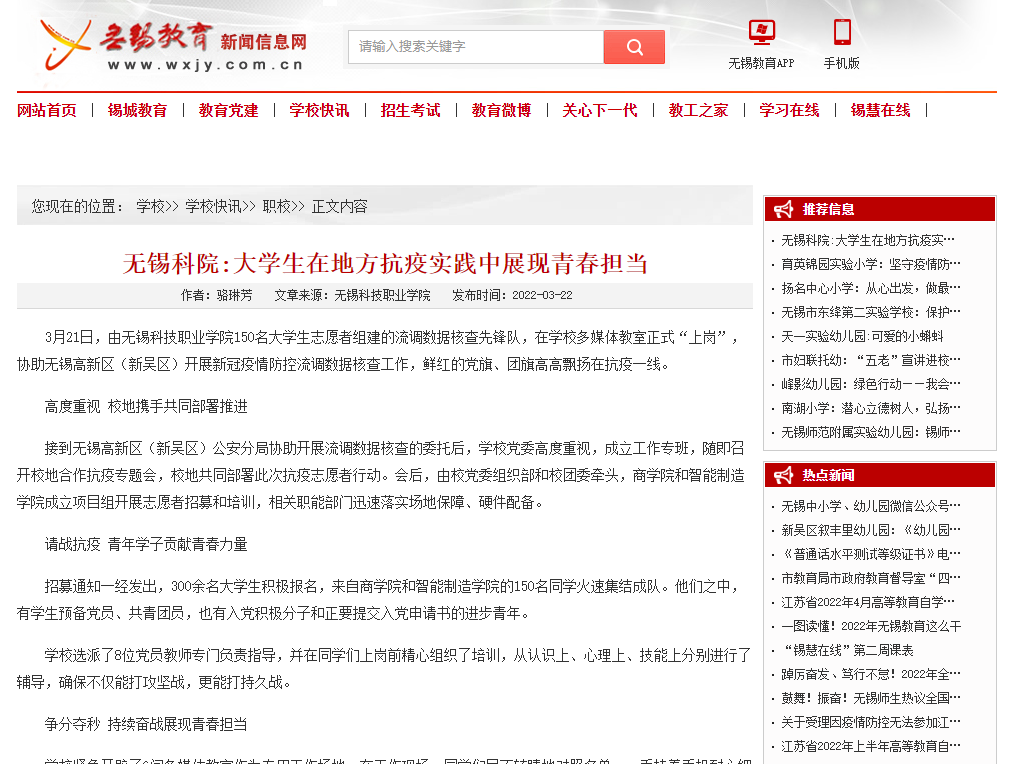Click the 学校 breadcrumb link
This screenshot has width=1011, height=766.
point(150,206)
